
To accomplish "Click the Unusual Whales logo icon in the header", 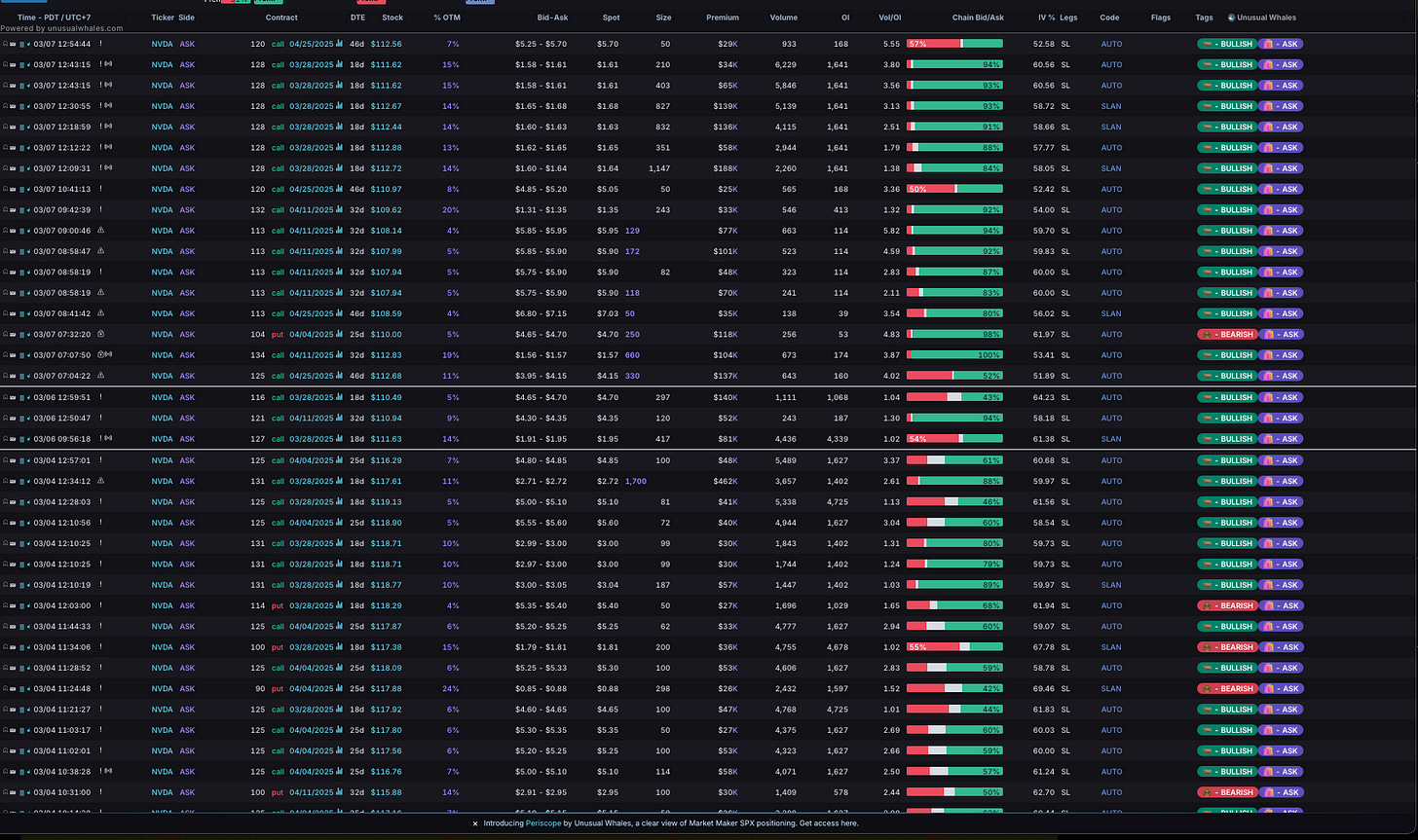I will 1231,18.
